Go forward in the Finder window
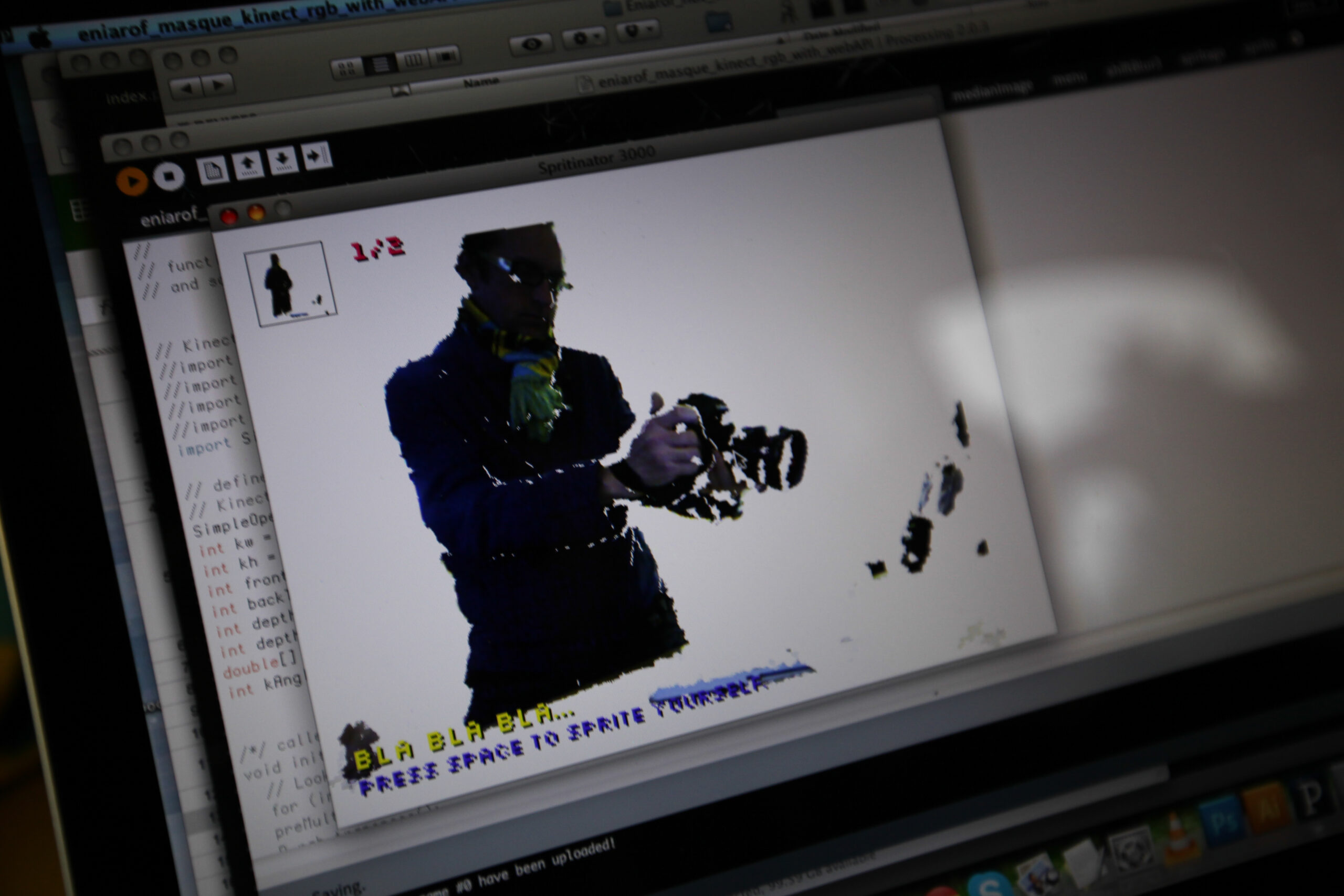This screenshot has height=896, width=1344. click(x=218, y=85)
